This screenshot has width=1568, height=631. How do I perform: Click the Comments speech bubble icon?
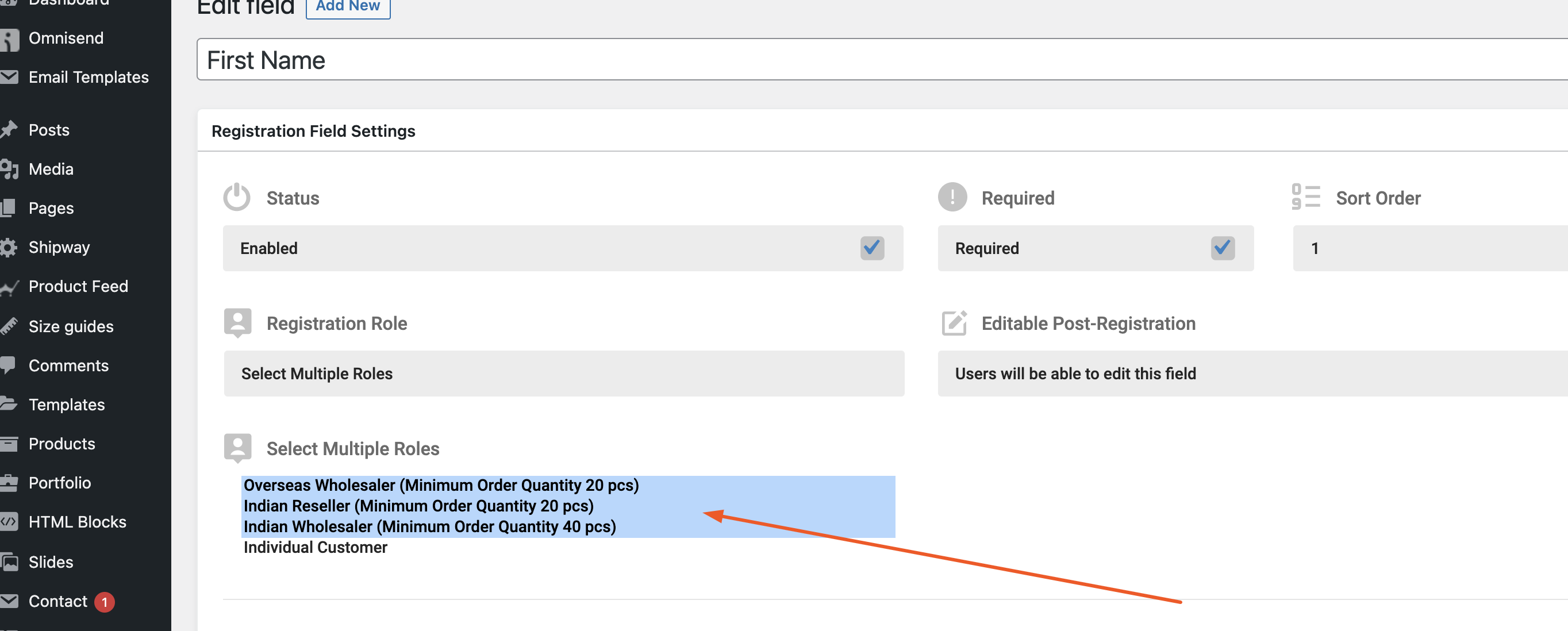click(x=8, y=365)
